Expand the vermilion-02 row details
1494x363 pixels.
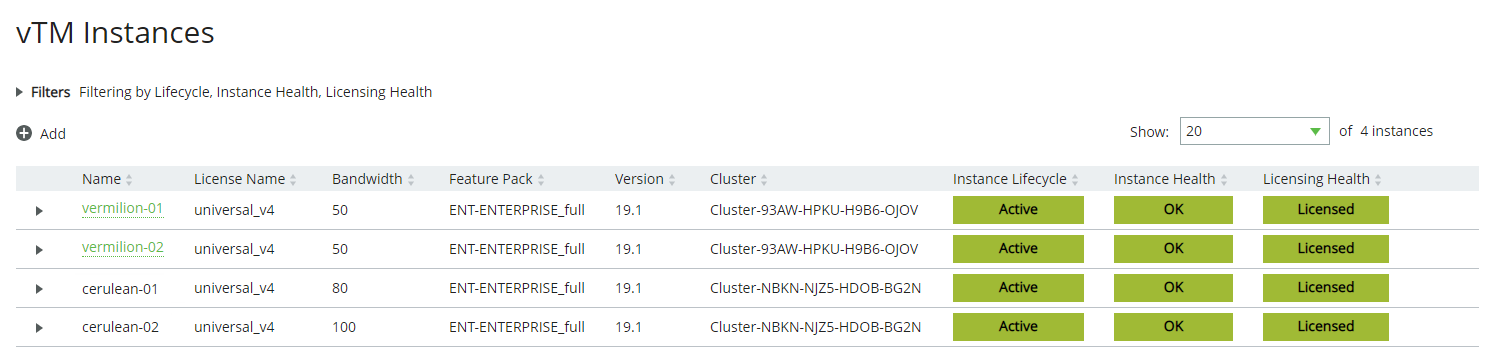pos(39,249)
